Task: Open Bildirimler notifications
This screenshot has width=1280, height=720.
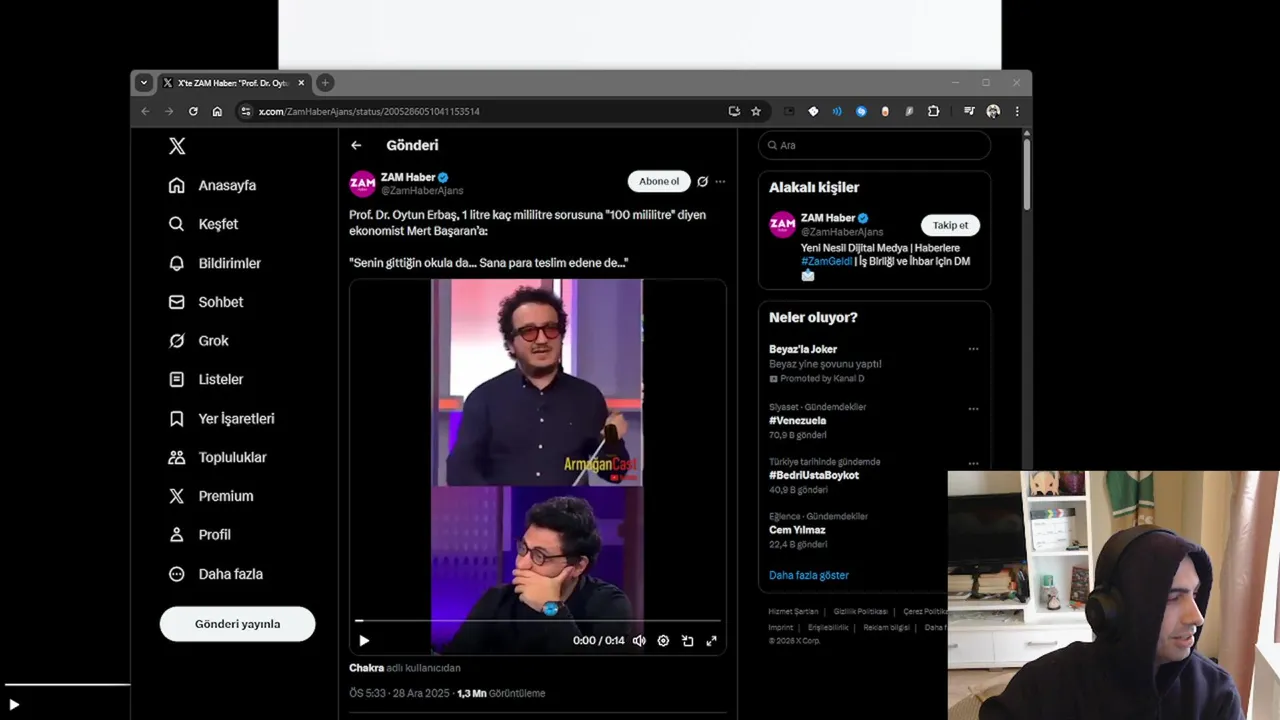Action: click(214, 263)
